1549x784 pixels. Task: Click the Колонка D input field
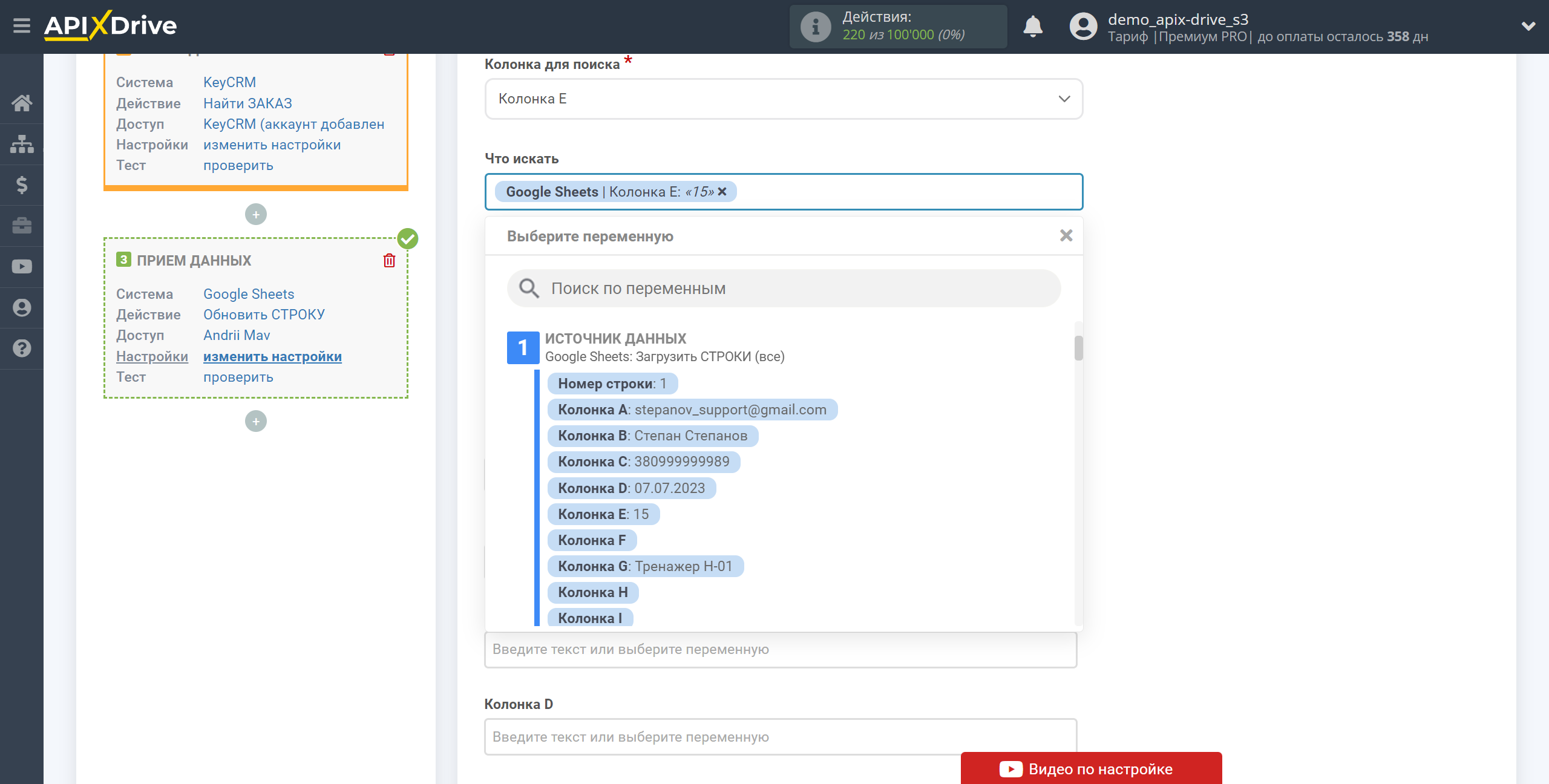click(x=781, y=737)
